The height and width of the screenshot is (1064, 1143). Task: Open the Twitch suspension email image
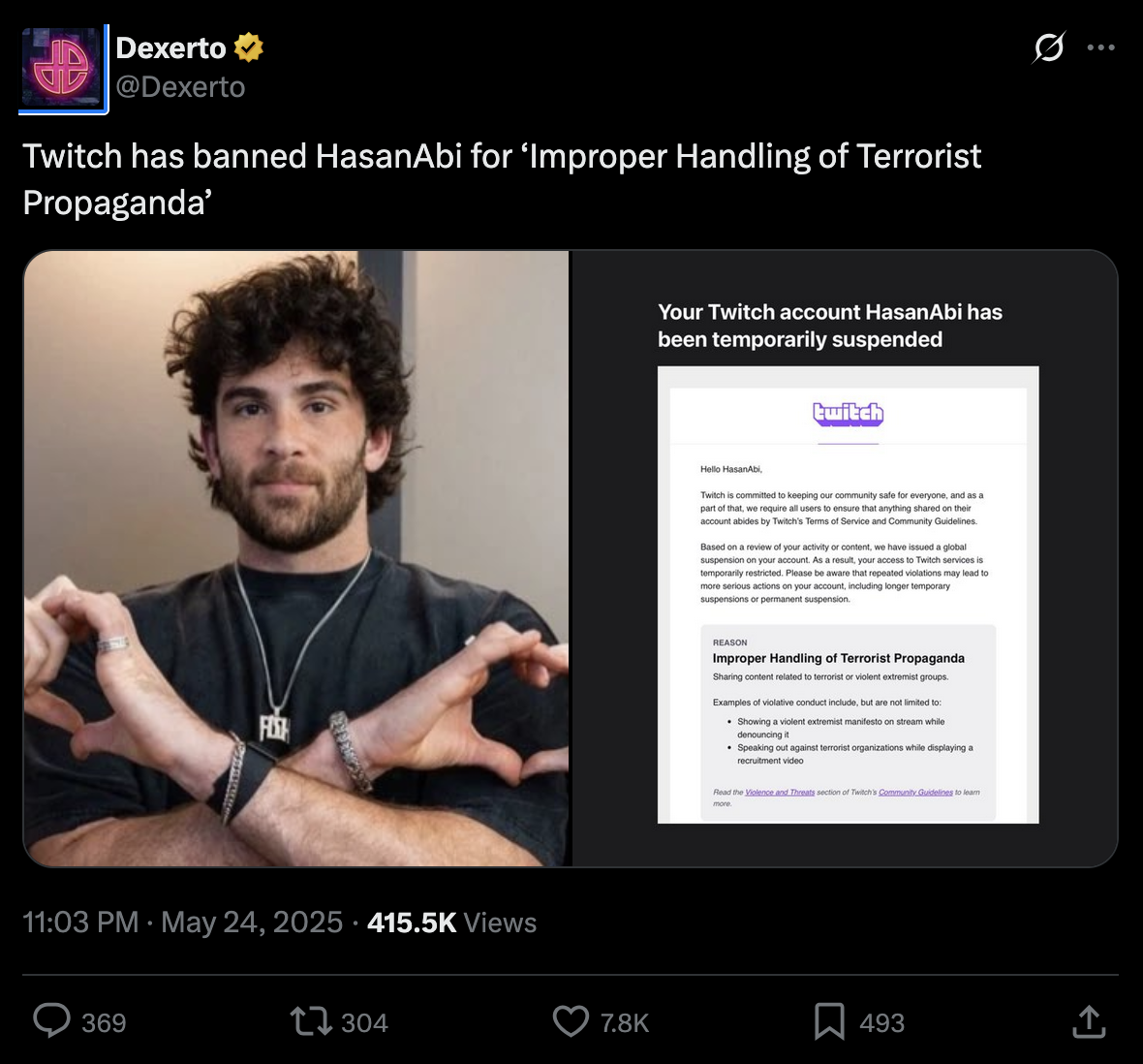tap(845, 558)
